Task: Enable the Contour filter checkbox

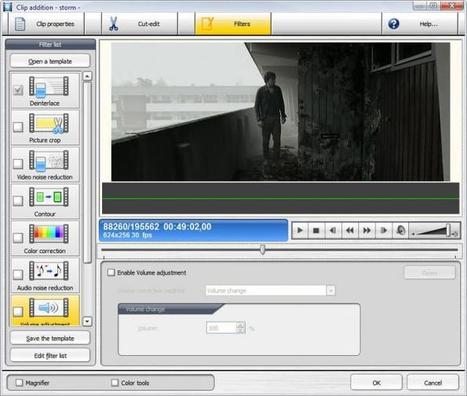Action: [18, 201]
